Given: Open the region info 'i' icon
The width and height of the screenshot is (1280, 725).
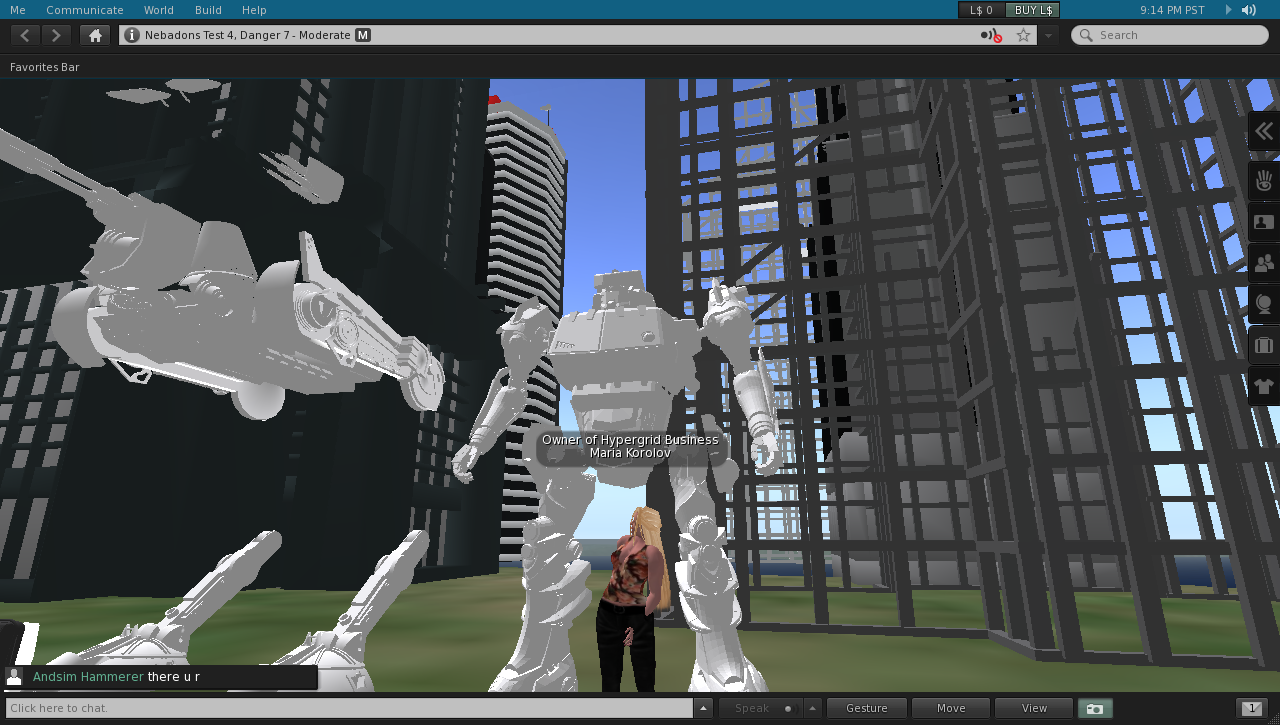Looking at the screenshot, I should tap(131, 35).
